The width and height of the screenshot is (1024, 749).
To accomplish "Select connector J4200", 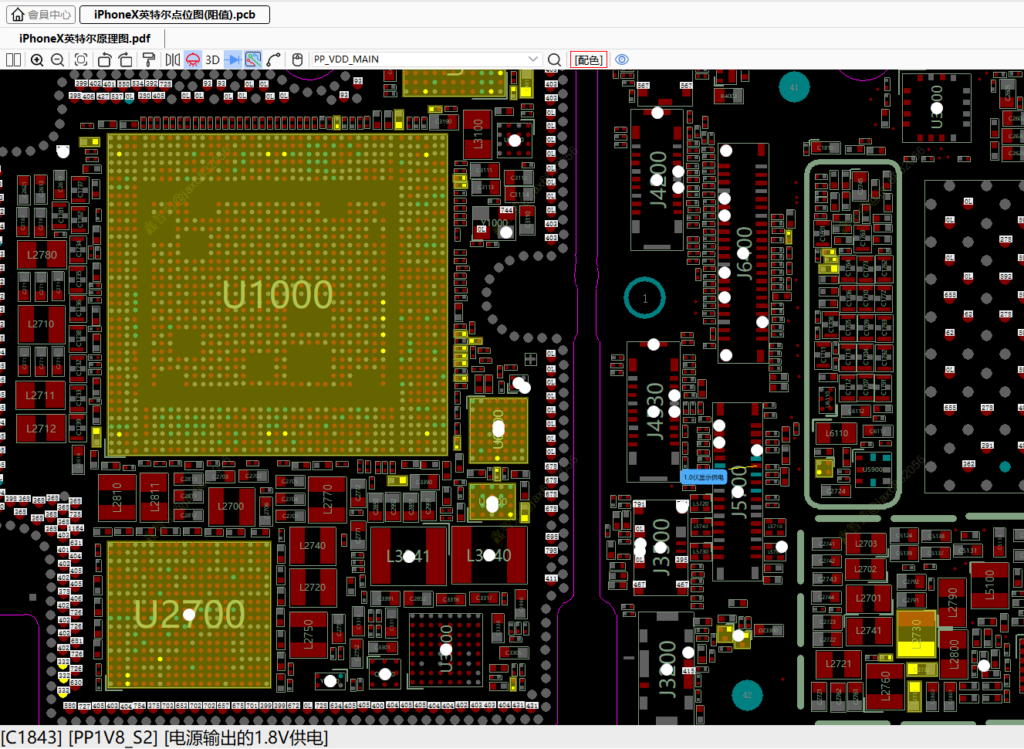I will [658, 180].
